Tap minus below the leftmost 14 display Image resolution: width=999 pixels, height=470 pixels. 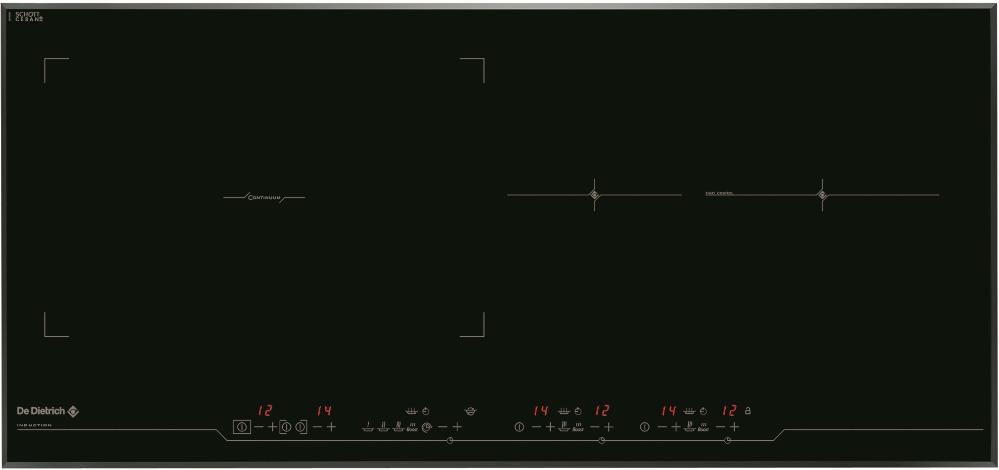click(x=317, y=427)
